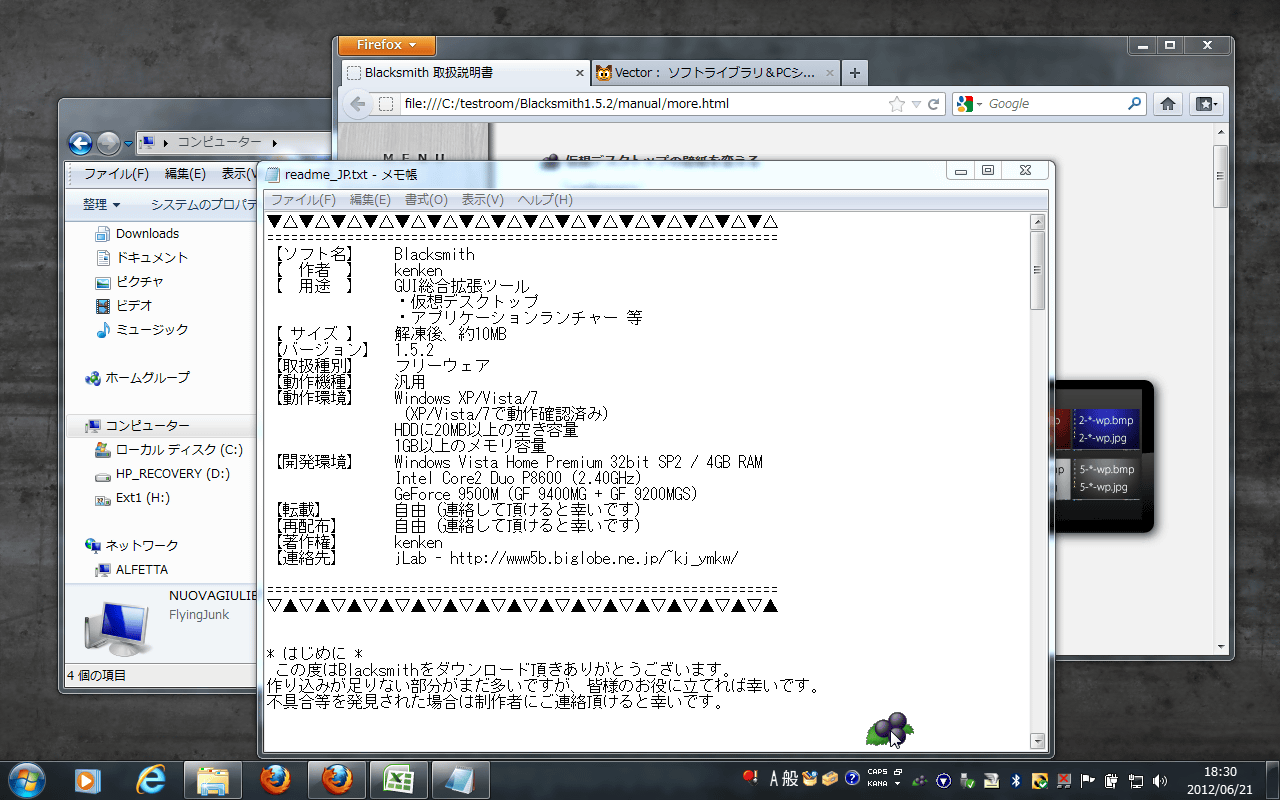This screenshot has width=1280, height=800.
Task: Click the IME help question mark icon
Action: pos(852,778)
